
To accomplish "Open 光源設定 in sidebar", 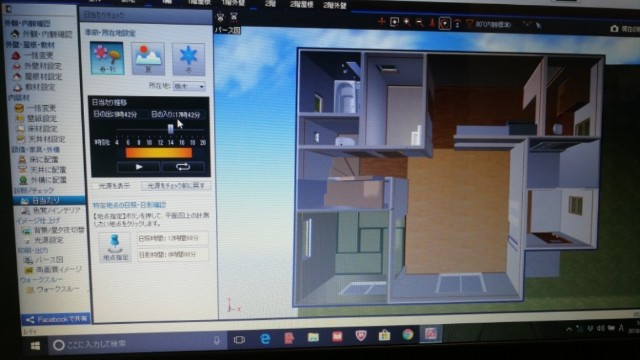I will (44, 240).
